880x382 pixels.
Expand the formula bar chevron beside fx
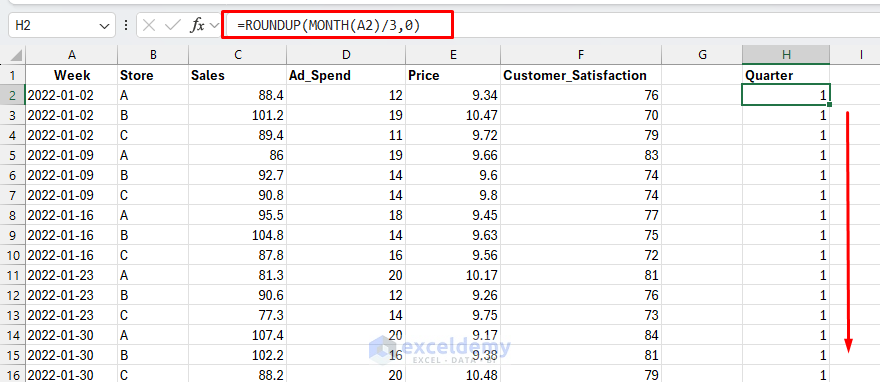click(214, 26)
